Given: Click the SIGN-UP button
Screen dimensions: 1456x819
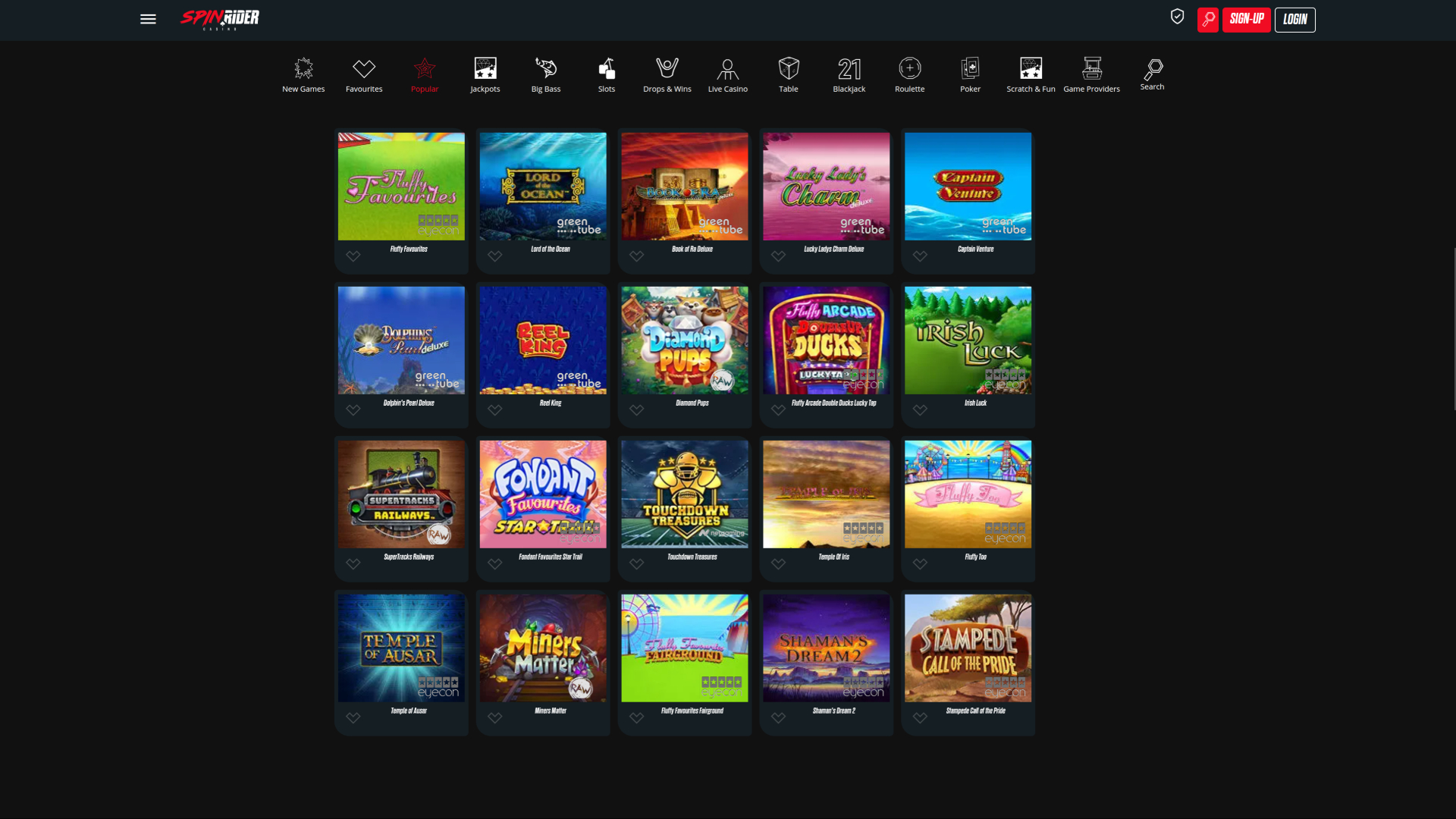Looking at the screenshot, I should click(1246, 20).
